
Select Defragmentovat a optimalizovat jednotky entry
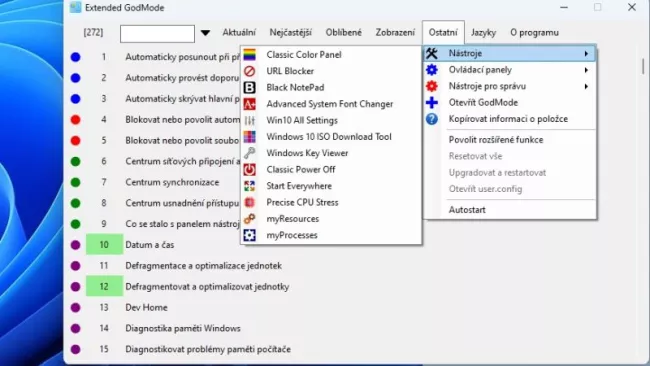pyautogui.click(x=207, y=287)
